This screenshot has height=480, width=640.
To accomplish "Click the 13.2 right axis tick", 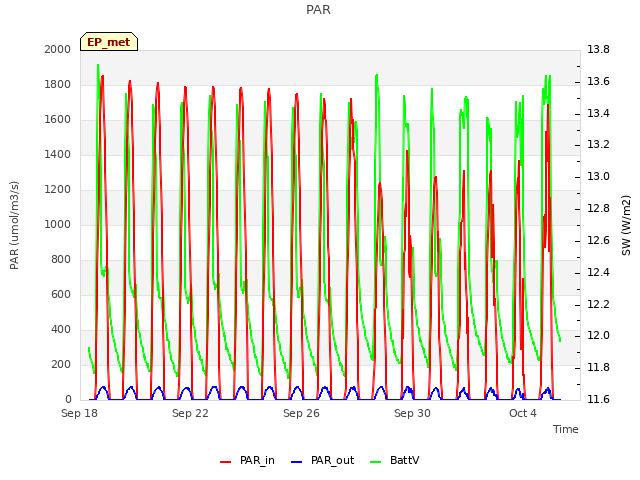I will tap(598, 145).
